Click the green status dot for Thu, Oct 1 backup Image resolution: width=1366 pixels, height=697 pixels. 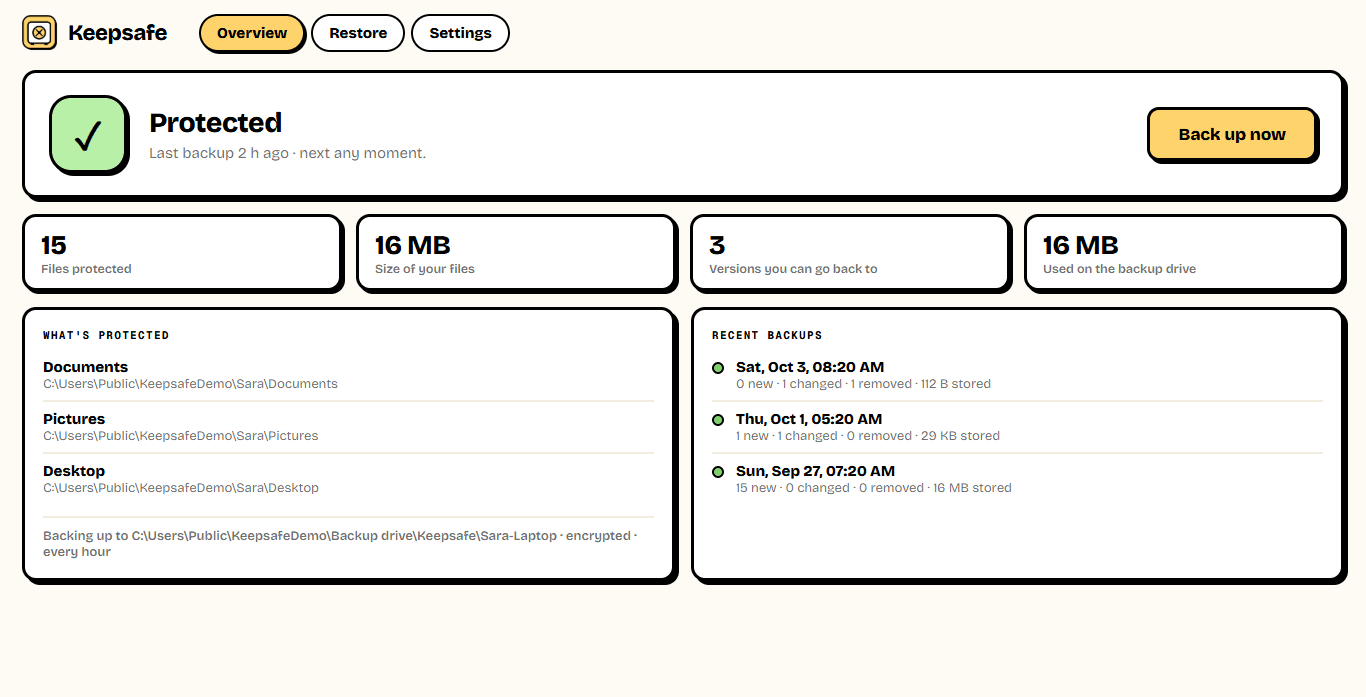[x=718, y=420]
